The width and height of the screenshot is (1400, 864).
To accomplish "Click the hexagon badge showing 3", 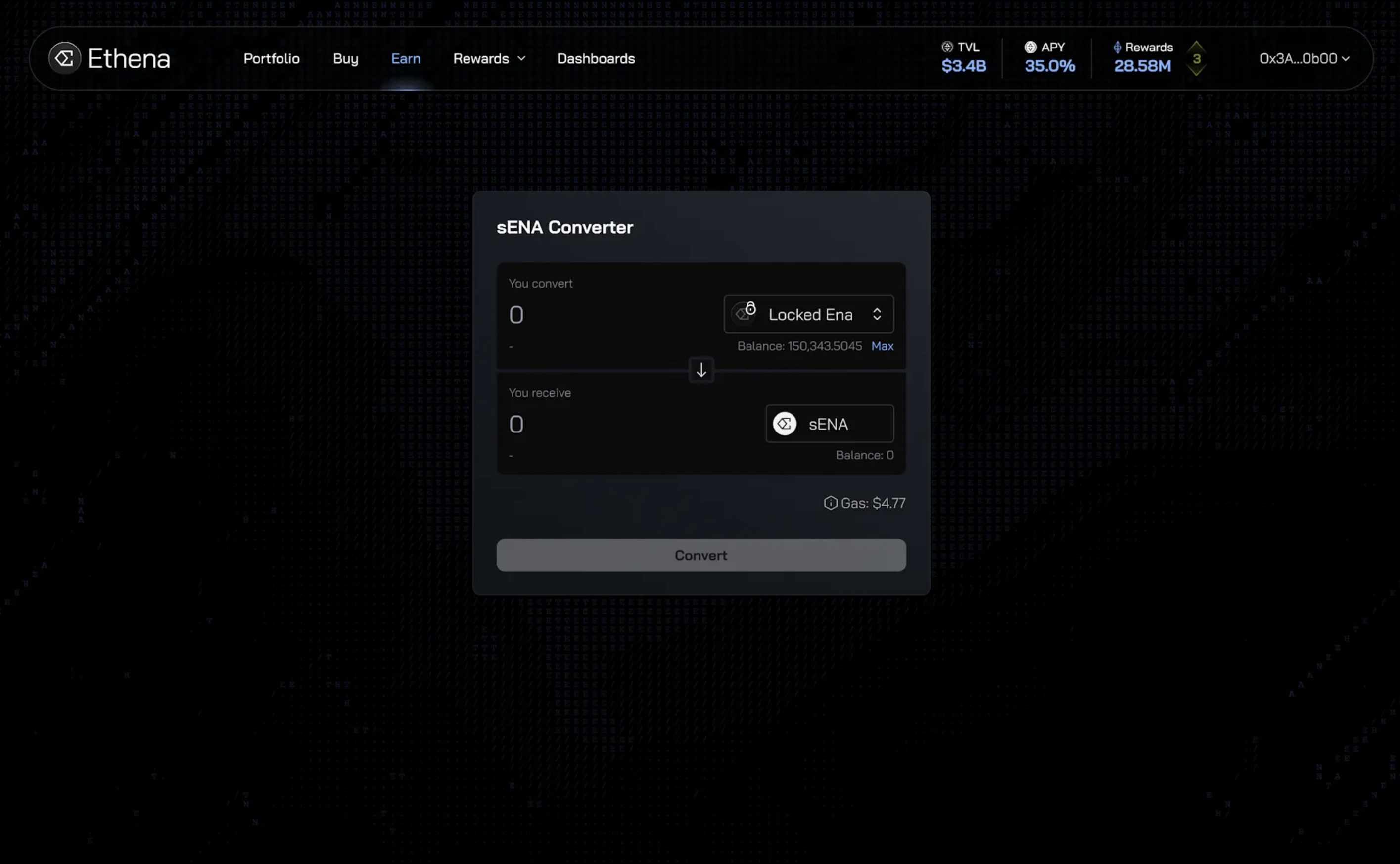I will (x=1196, y=58).
